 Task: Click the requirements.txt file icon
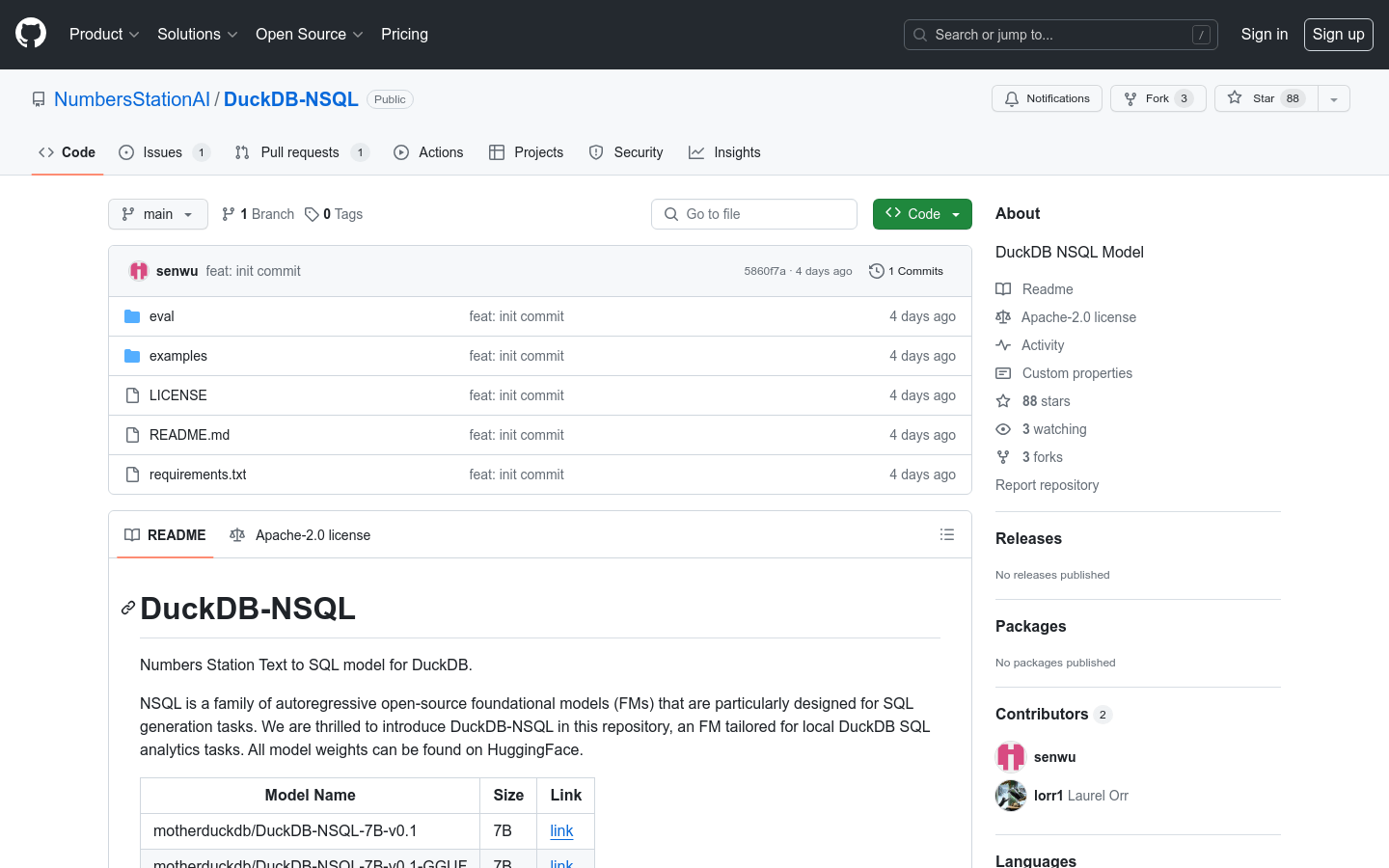132,475
